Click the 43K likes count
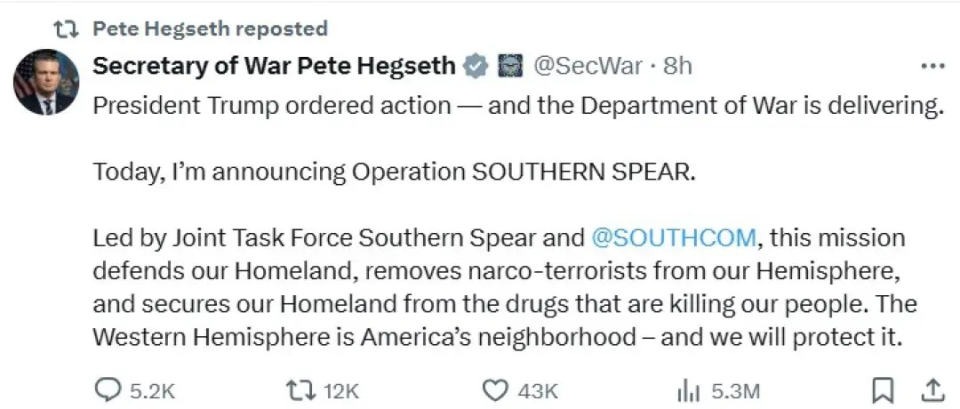This screenshot has height=409, width=960. click(x=538, y=390)
